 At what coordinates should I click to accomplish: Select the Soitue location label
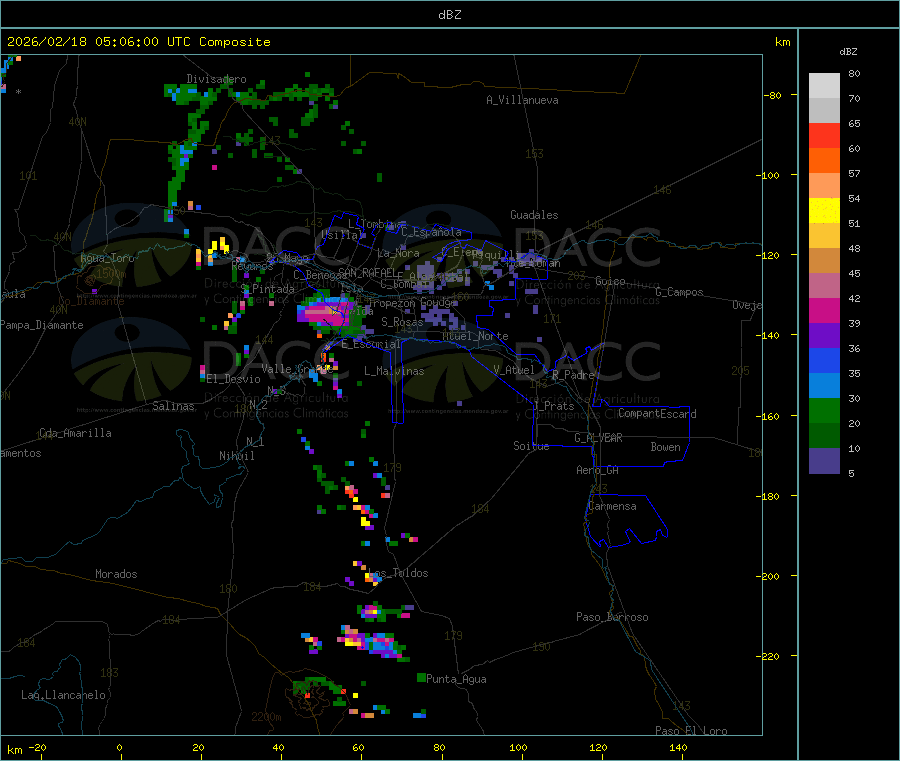(x=531, y=446)
